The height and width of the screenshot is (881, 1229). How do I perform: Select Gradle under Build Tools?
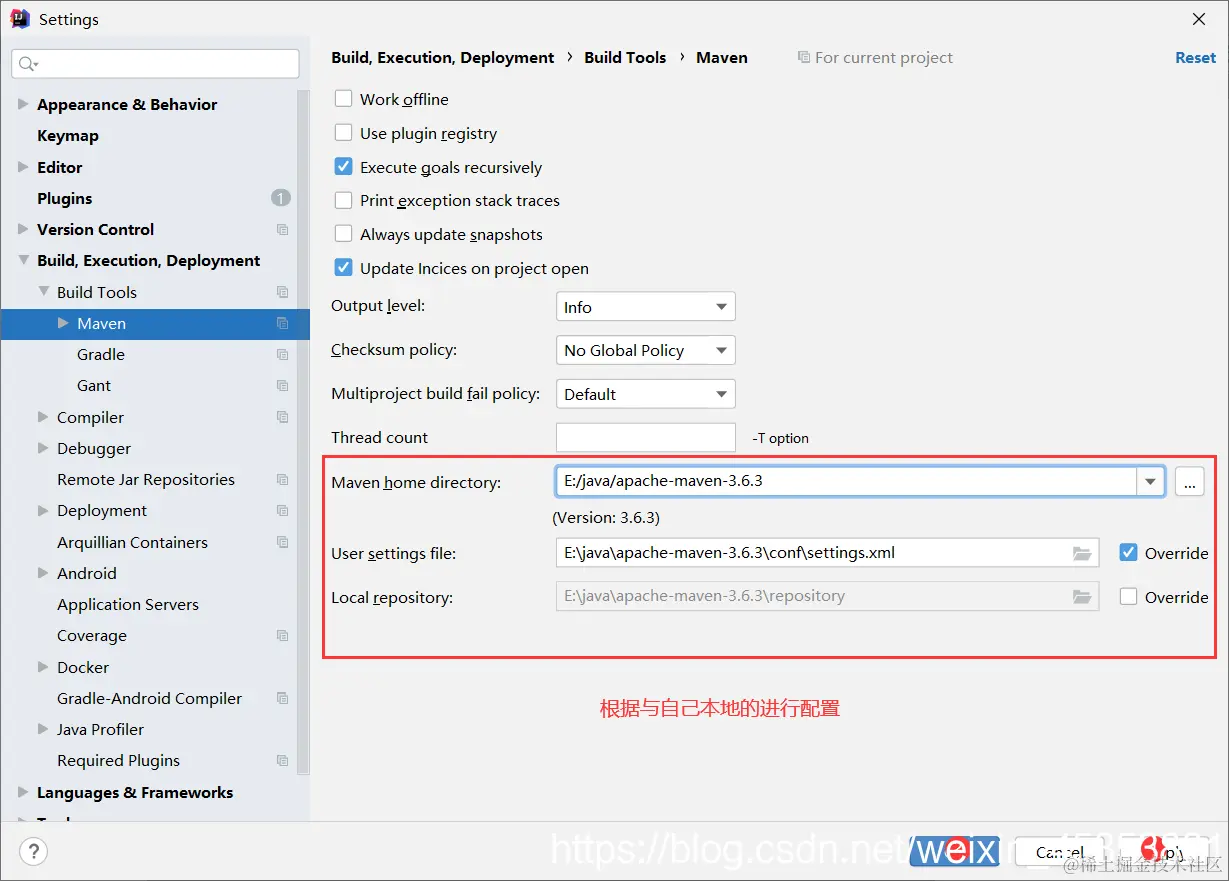[x=101, y=355]
